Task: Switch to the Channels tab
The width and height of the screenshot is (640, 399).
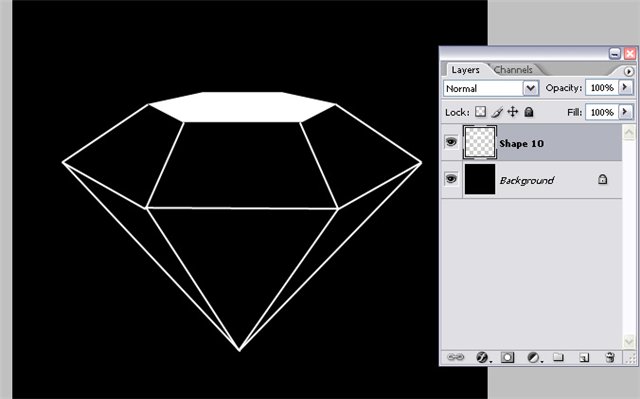Action: [x=513, y=70]
